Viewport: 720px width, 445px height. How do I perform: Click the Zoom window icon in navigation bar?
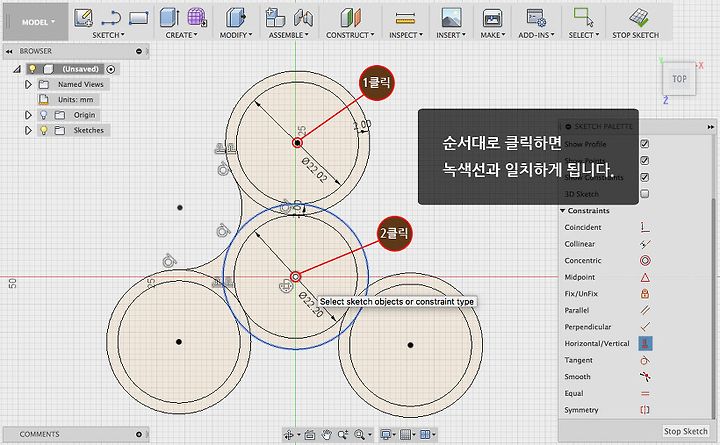click(x=343, y=434)
